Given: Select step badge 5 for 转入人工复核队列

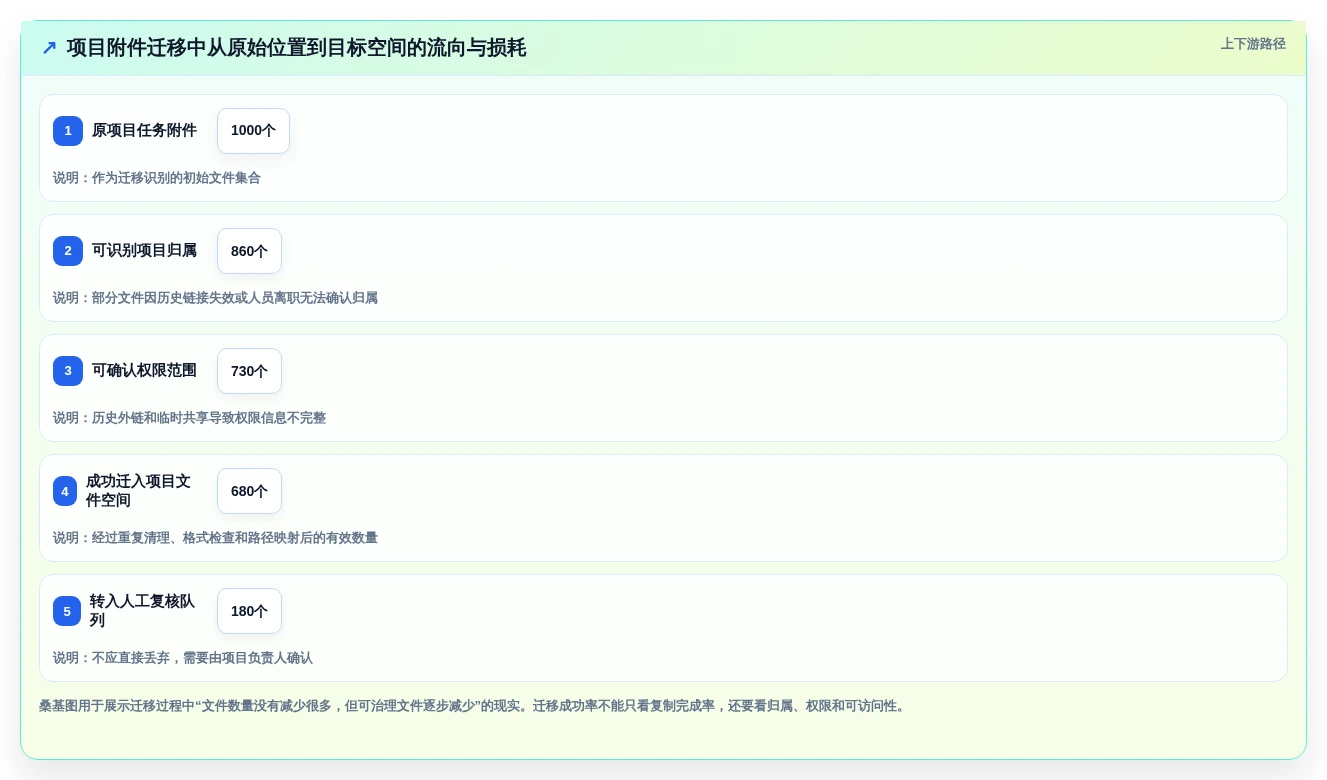Looking at the screenshot, I should [x=67, y=611].
